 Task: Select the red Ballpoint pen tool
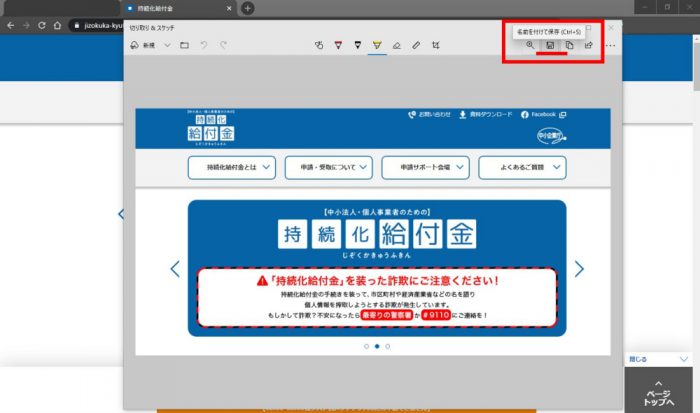tap(338, 45)
